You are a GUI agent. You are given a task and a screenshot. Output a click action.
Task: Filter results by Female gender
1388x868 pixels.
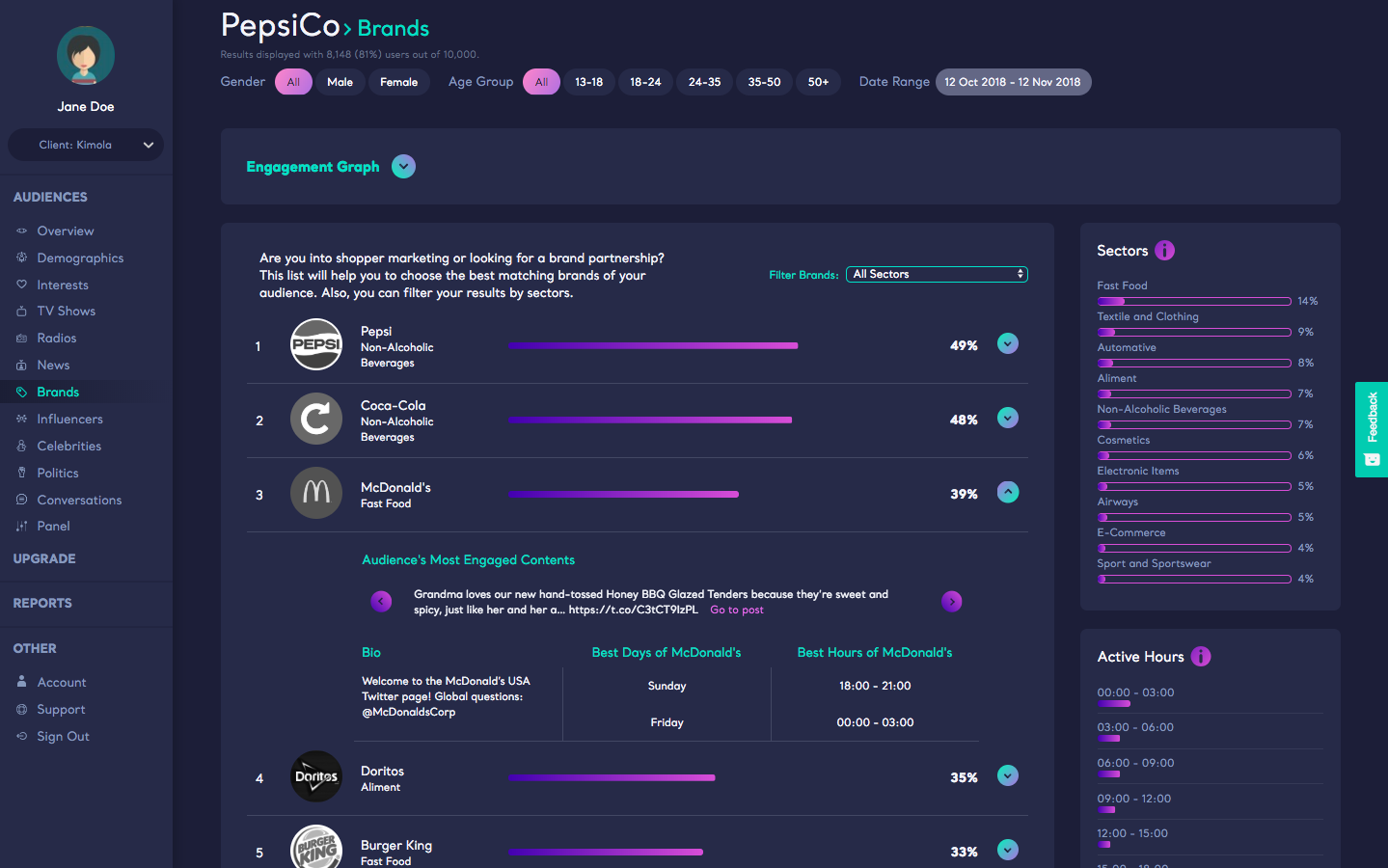398,82
